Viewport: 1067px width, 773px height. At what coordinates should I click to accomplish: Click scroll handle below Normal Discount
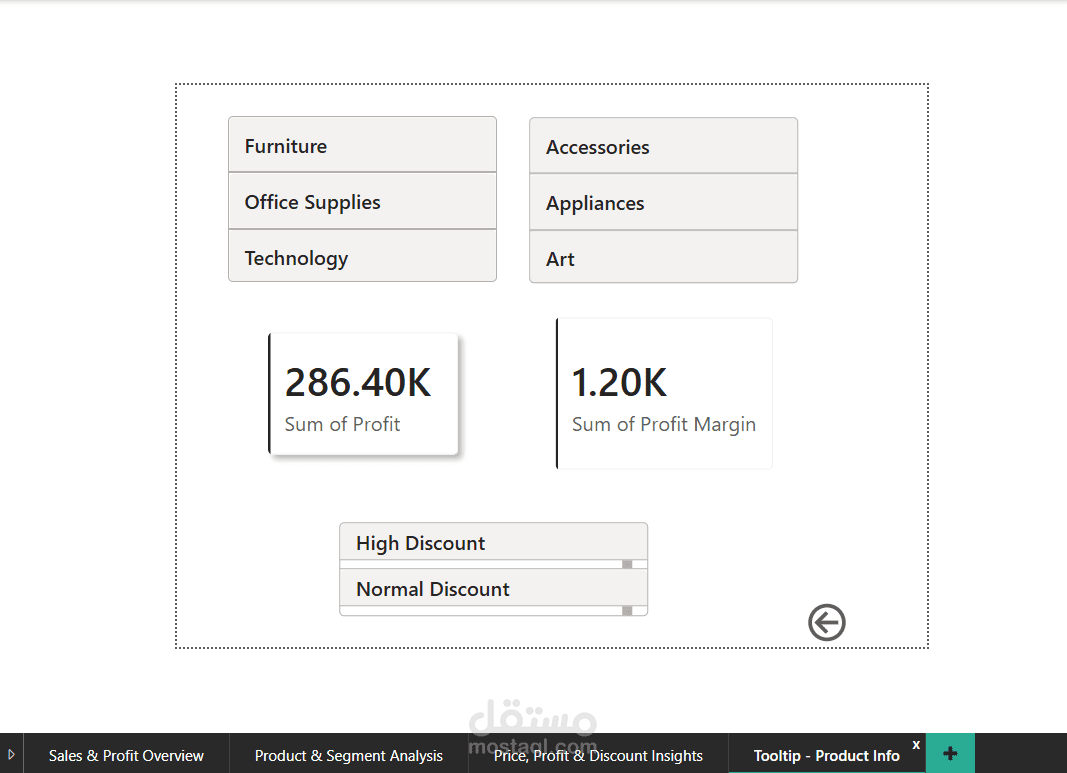pyautogui.click(x=627, y=611)
